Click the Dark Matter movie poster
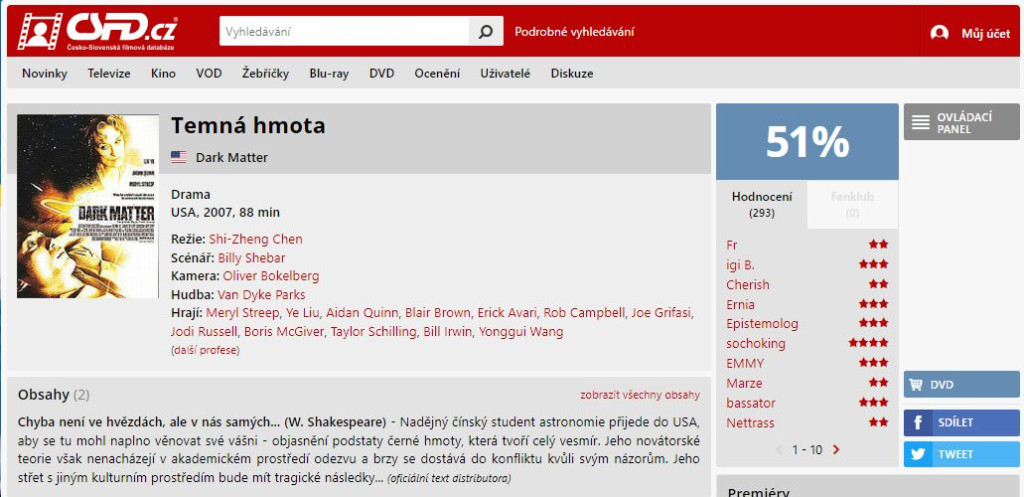 (88, 206)
